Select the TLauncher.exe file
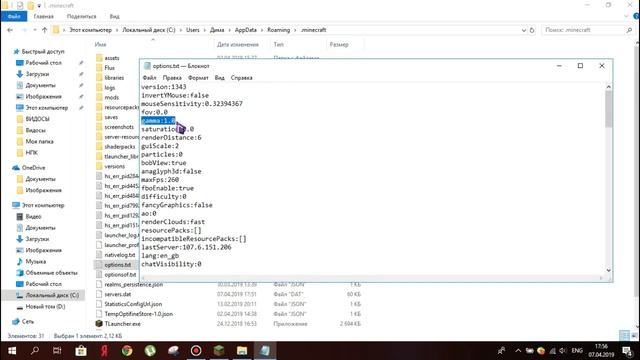Image resolution: width=640 pixels, height=360 pixels. coord(122,324)
